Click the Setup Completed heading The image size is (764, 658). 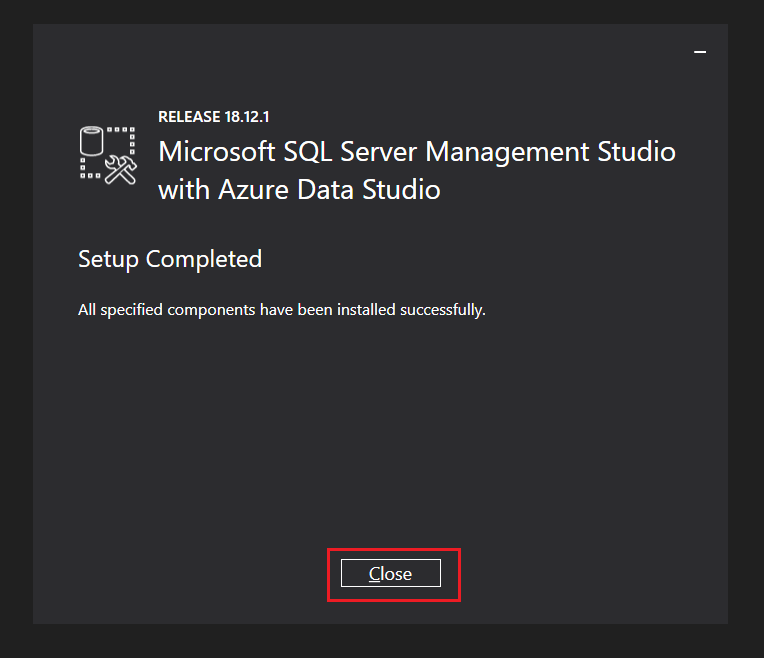pyautogui.click(x=170, y=259)
